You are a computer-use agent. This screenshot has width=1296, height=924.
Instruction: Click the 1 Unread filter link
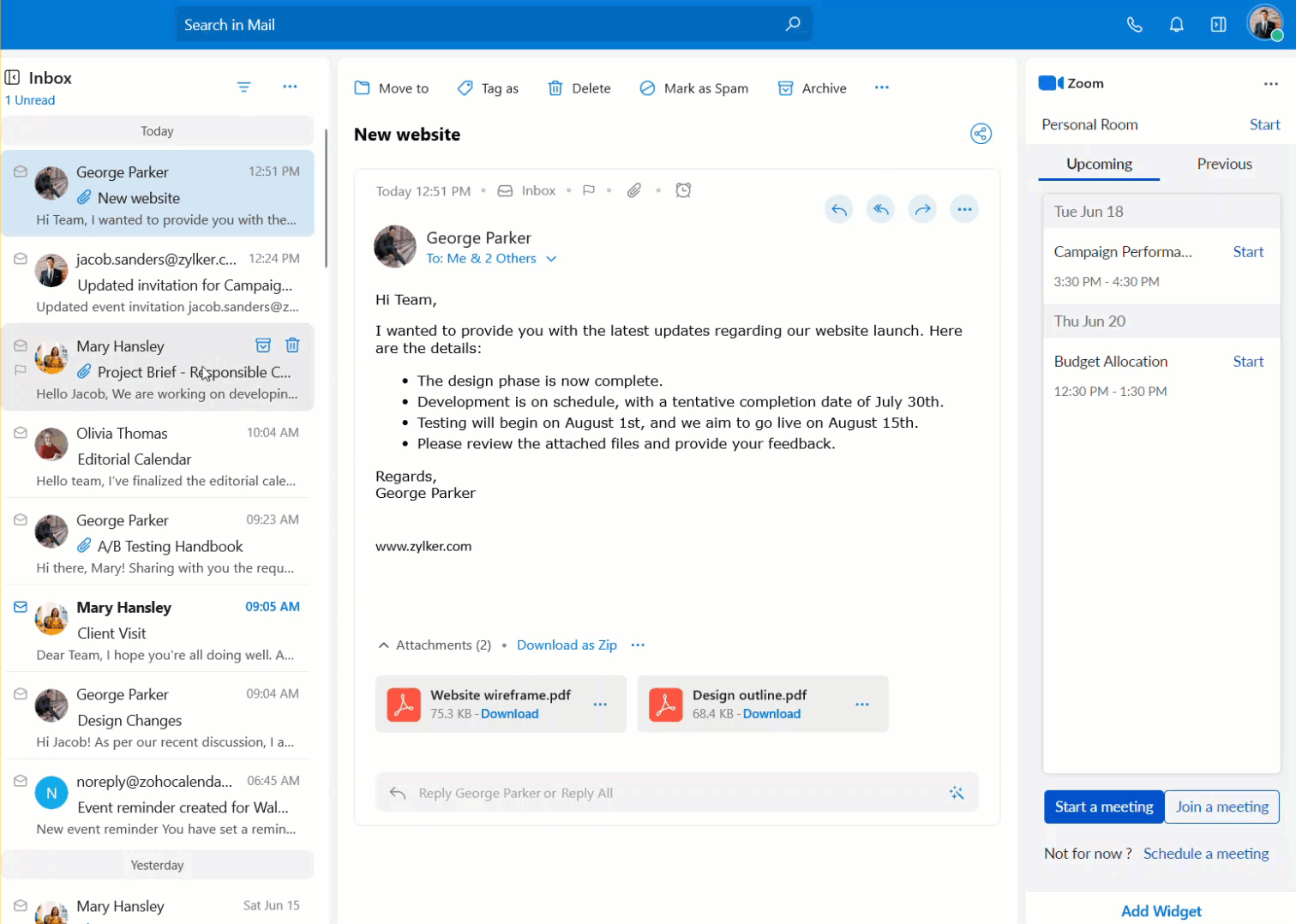(x=30, y=100)
